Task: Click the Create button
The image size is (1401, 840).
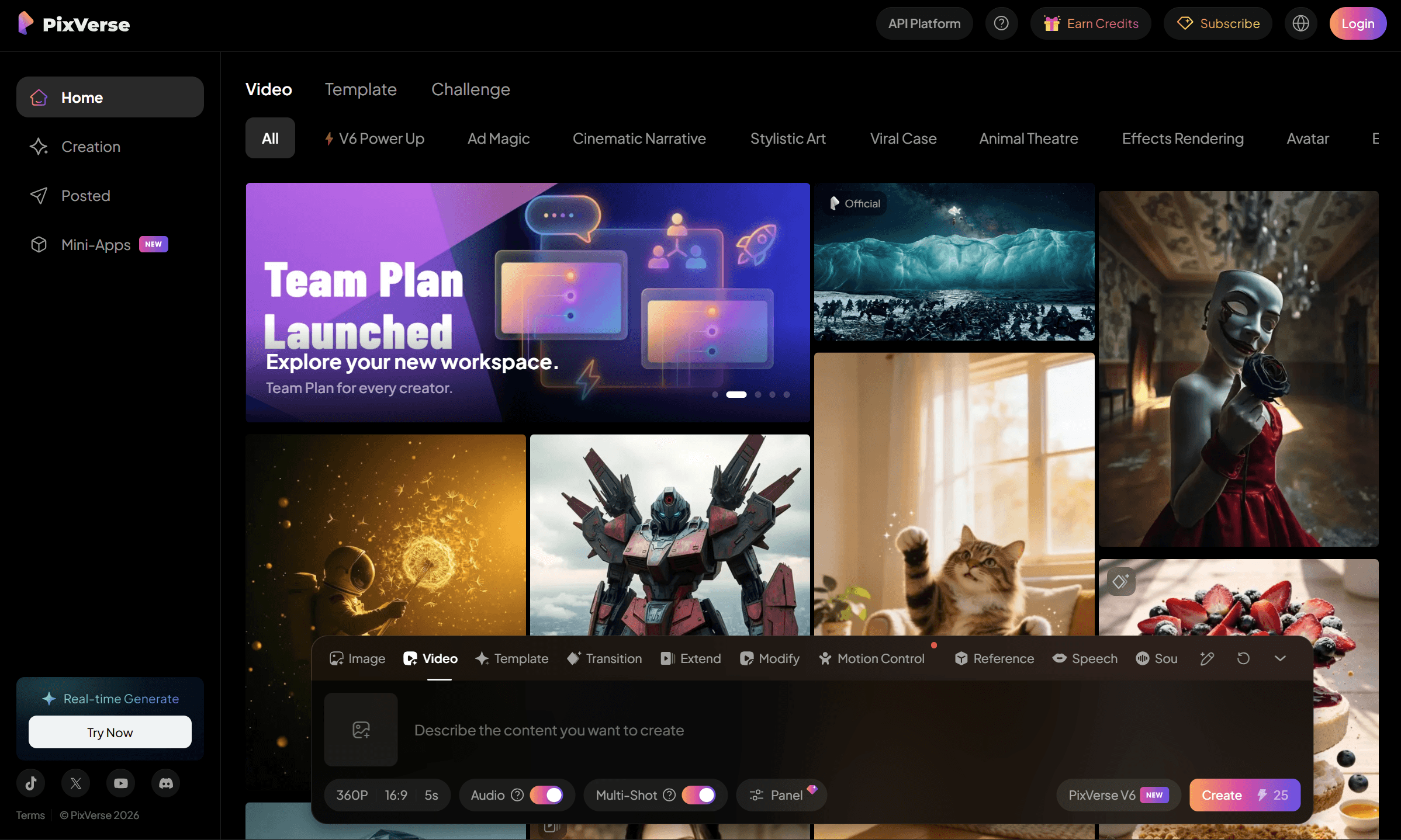Action: coord(1244,794)
